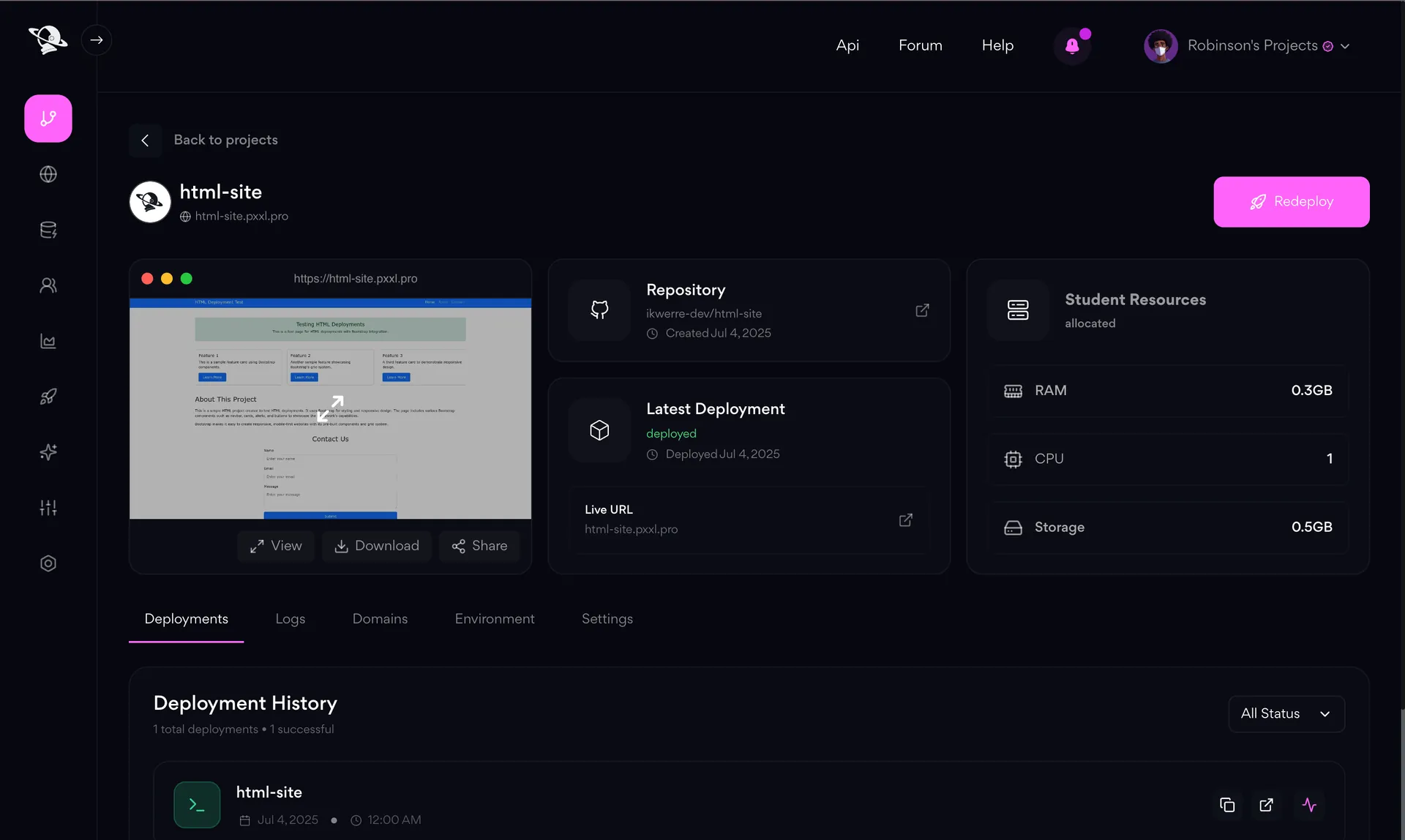Click the Redeploy button
The image size is (1405, 840).
pyautogui.click(x=1291, y=202)
